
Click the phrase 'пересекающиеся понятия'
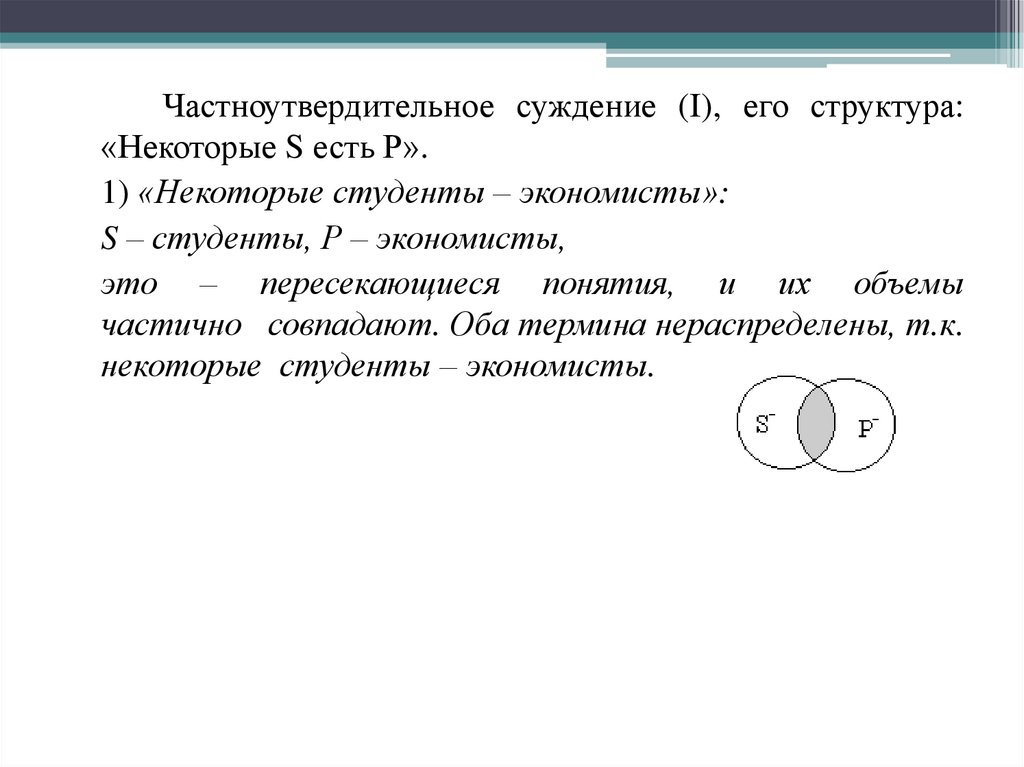(x=465, y=286)
